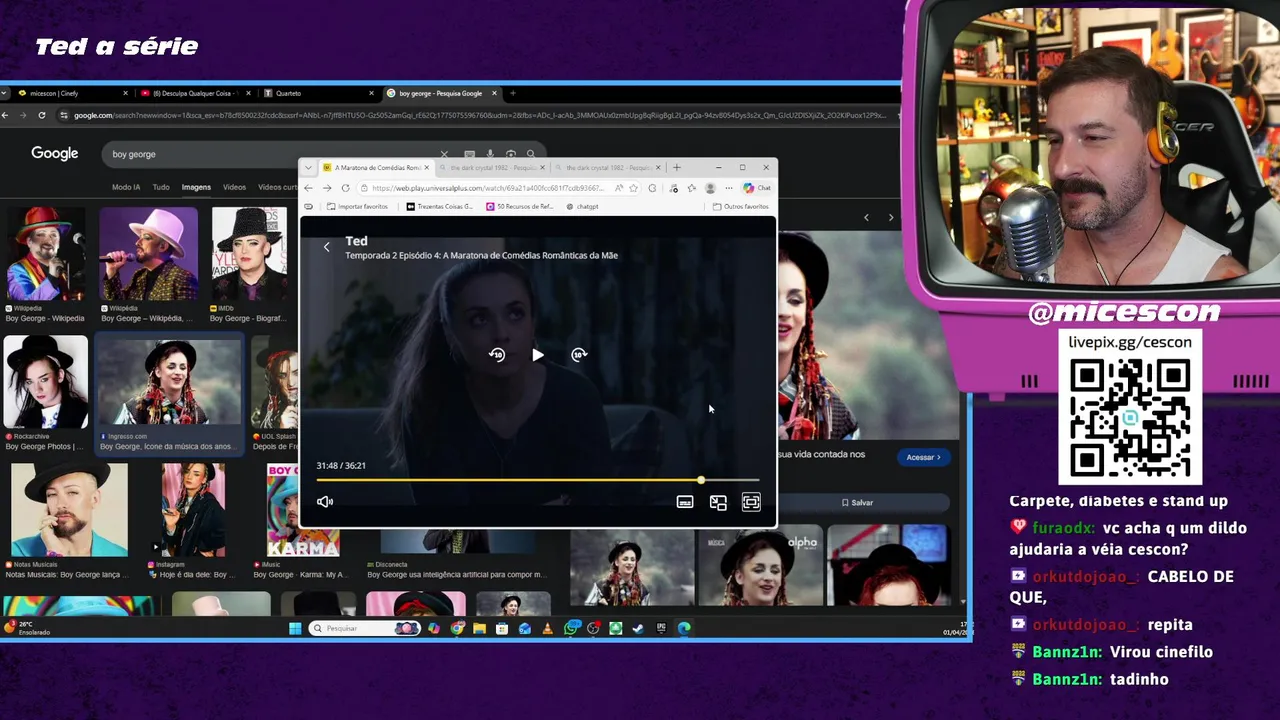Close the 'A Maratona de Comédias' Edge tab
This screenshot has height=720, width=1280.
point(427,168)
